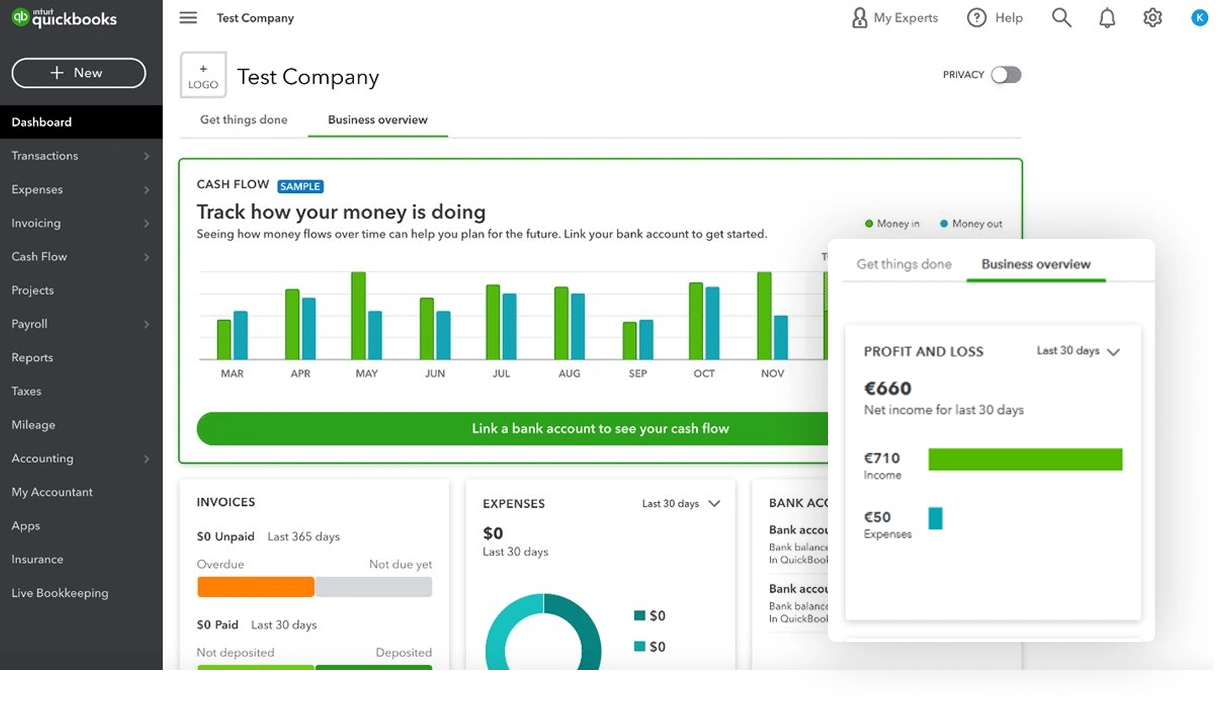Click the Money out legend dot
The width and height of the screenshot is (1222, 713).
click(x=944, y=224)
